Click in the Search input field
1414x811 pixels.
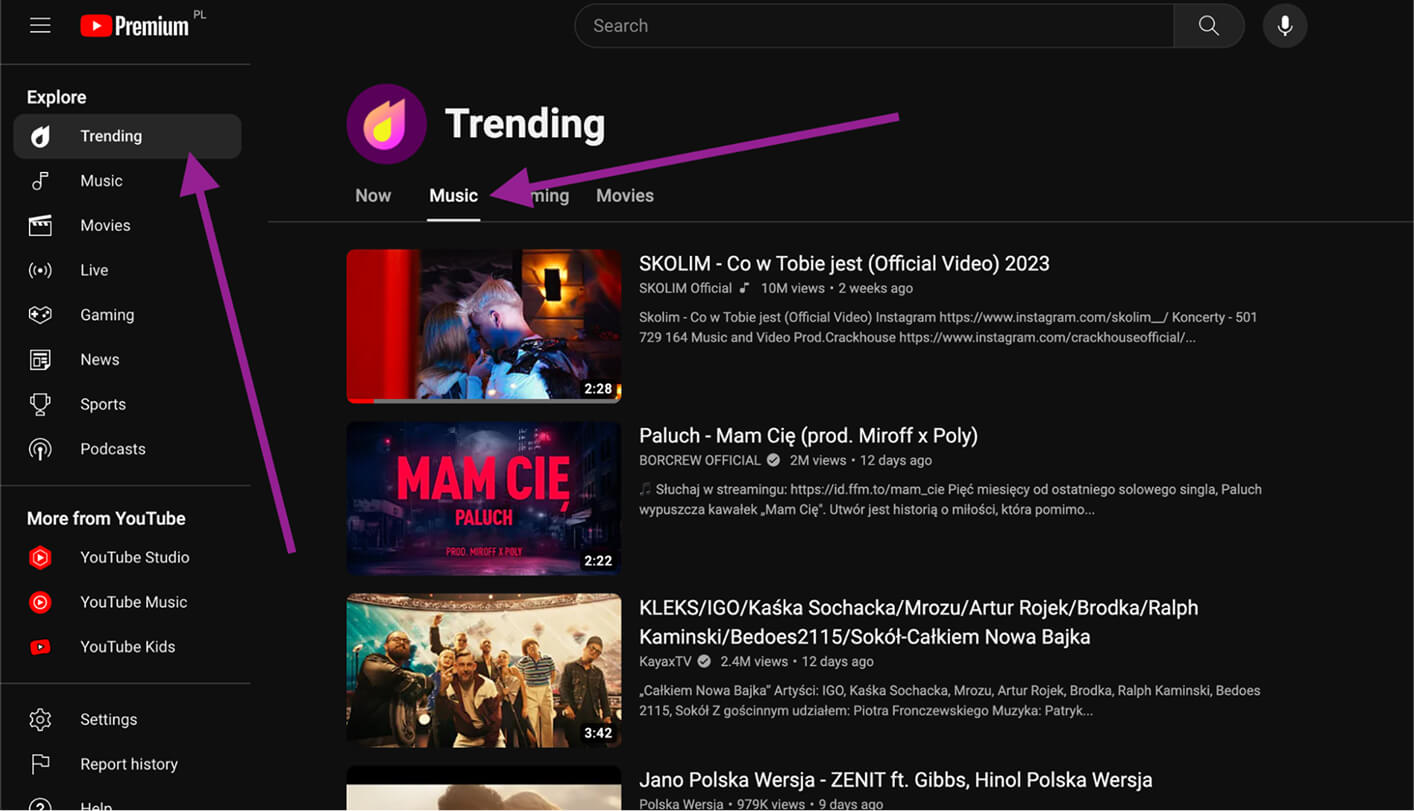tap(874, 26)
